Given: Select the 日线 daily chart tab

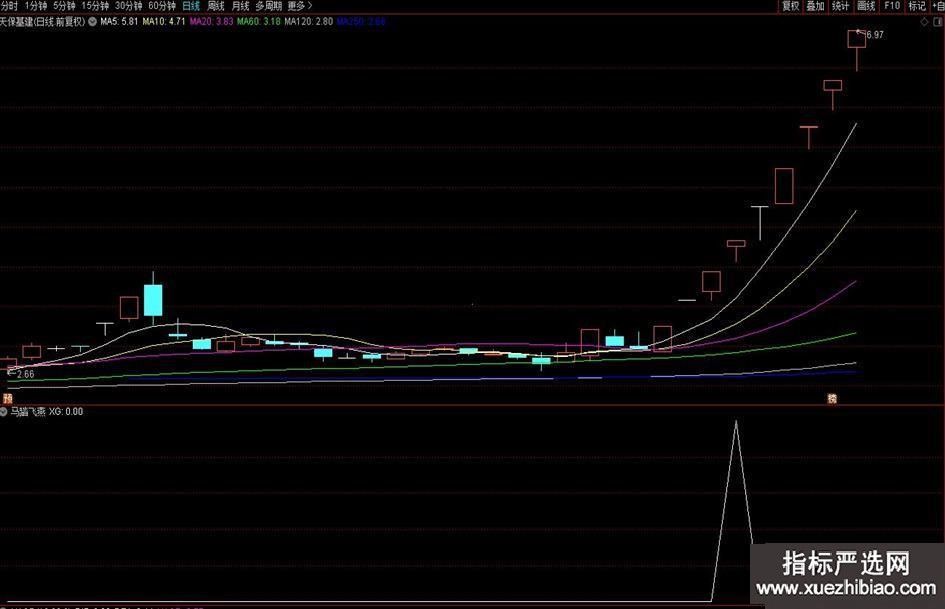Looking at the screenshot, I should pos(191,6).
